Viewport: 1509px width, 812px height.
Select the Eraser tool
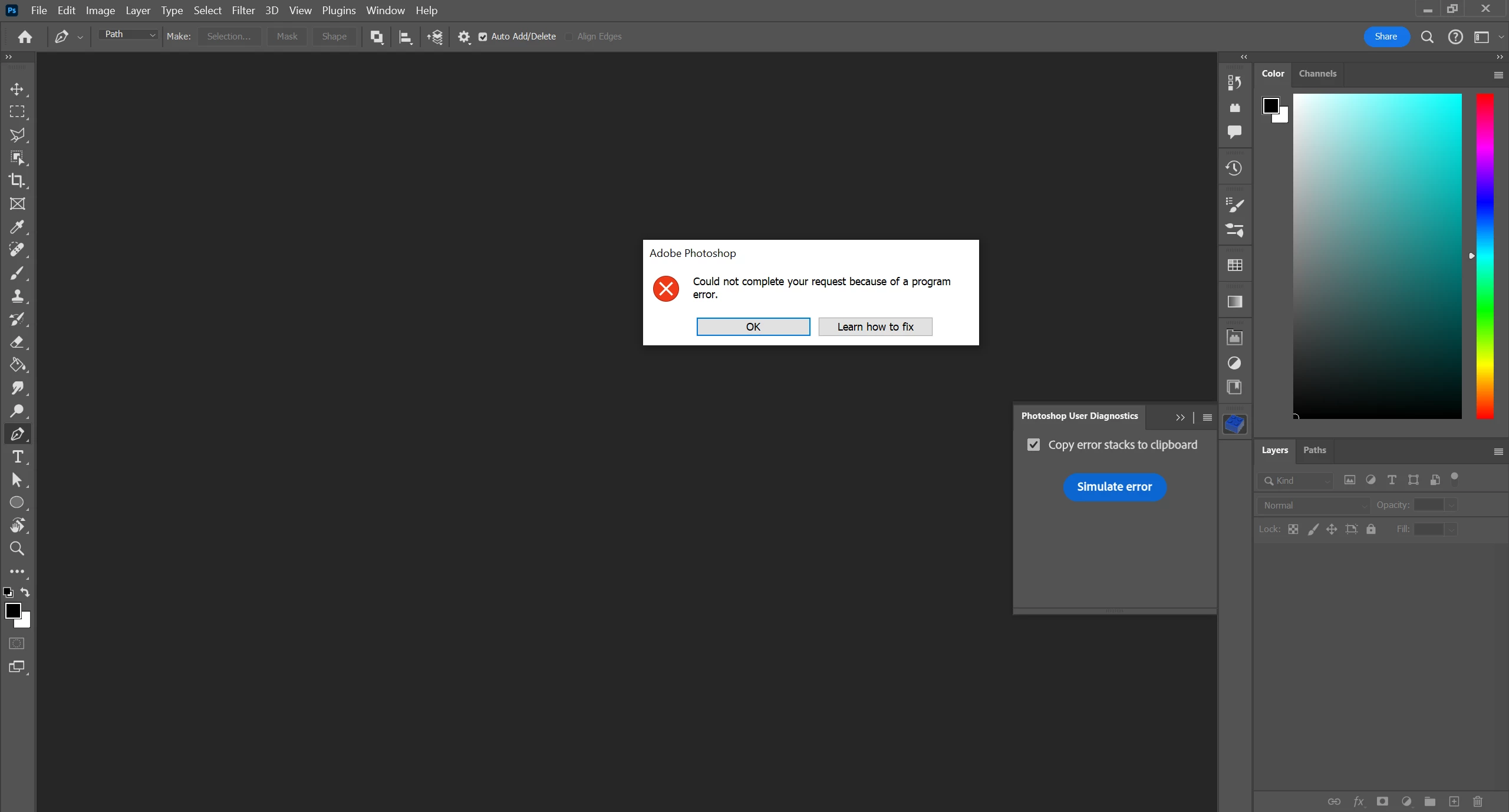point(17,342)
